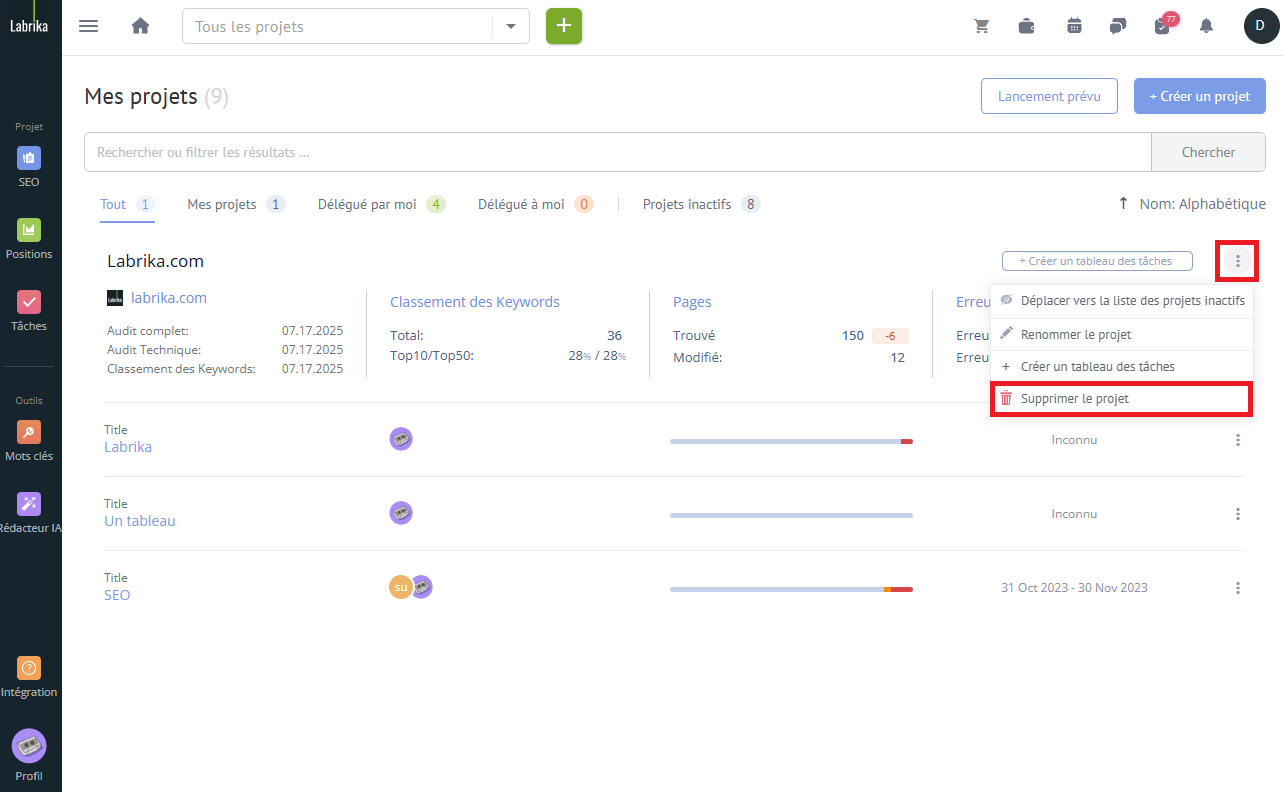The width and height of the screenshot is (1283, 792).
Task: Switch to the Mes projets tab
Action: (236, 204)
